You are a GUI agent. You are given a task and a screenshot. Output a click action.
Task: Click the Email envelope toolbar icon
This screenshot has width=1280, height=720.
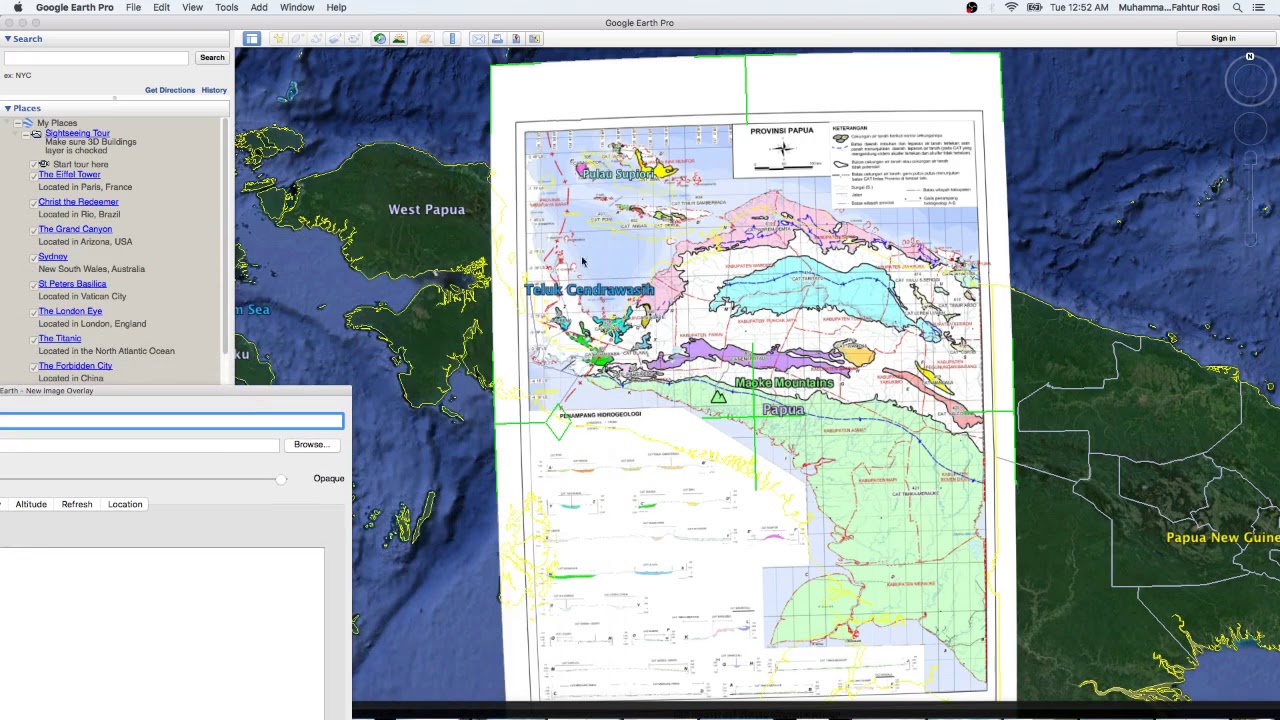pos(478,38)
